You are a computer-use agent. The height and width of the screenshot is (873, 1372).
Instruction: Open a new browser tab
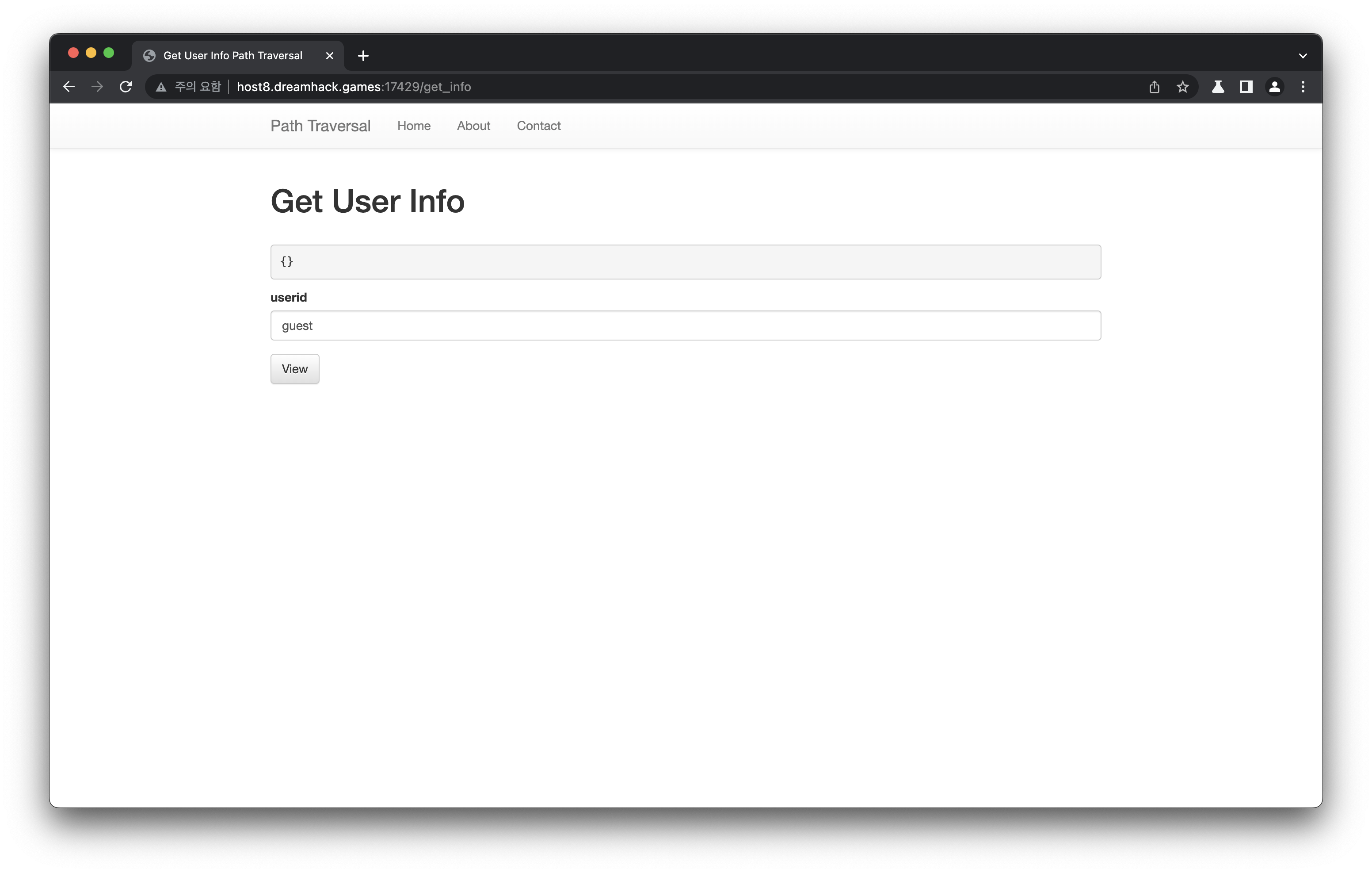coord(363,56)
